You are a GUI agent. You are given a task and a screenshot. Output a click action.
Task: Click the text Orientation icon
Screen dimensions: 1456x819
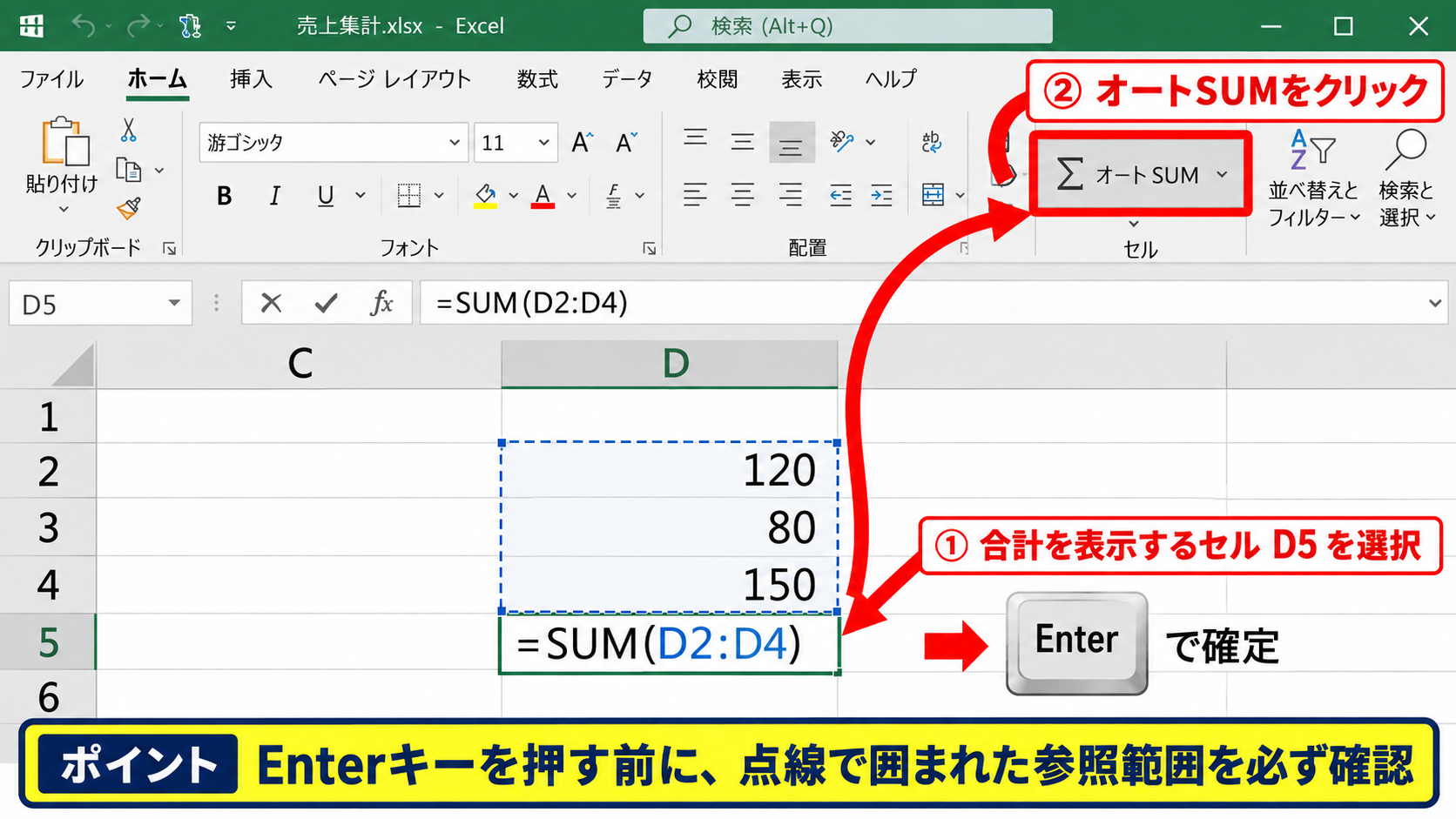(842, 141)
